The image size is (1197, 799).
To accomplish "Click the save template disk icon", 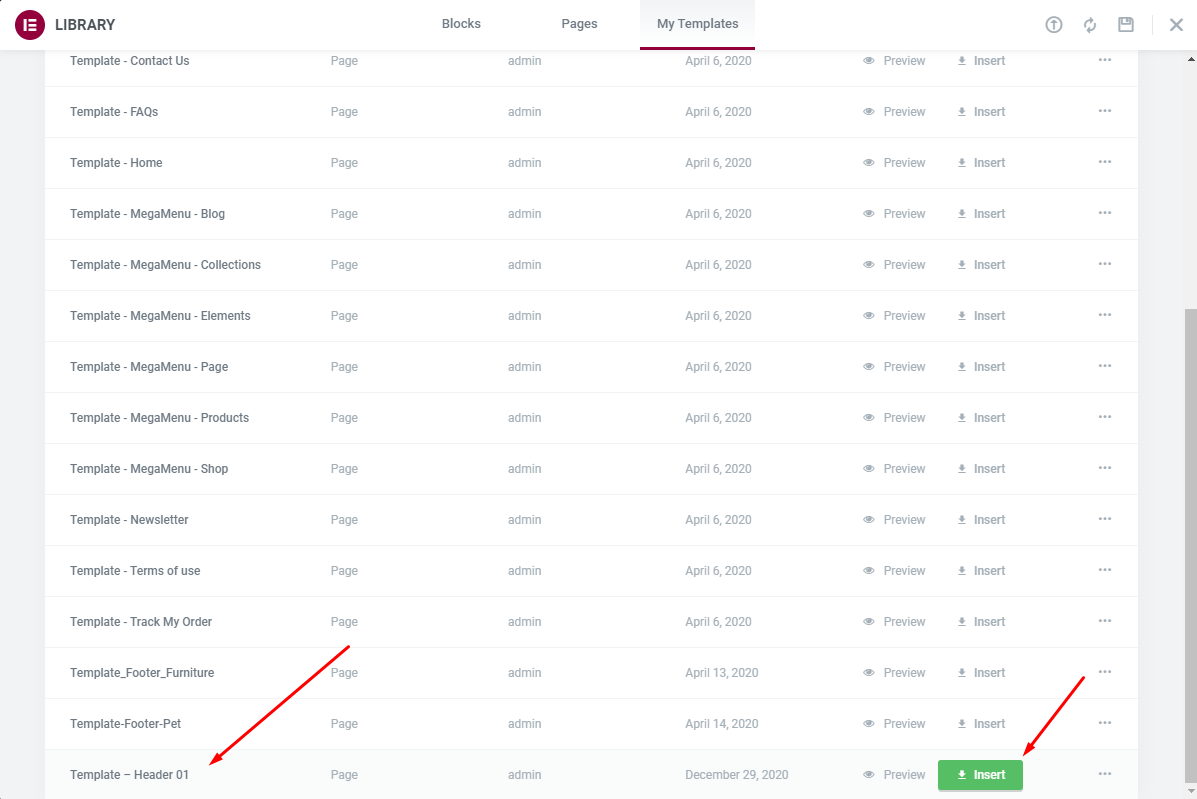I will [1126, 24].
